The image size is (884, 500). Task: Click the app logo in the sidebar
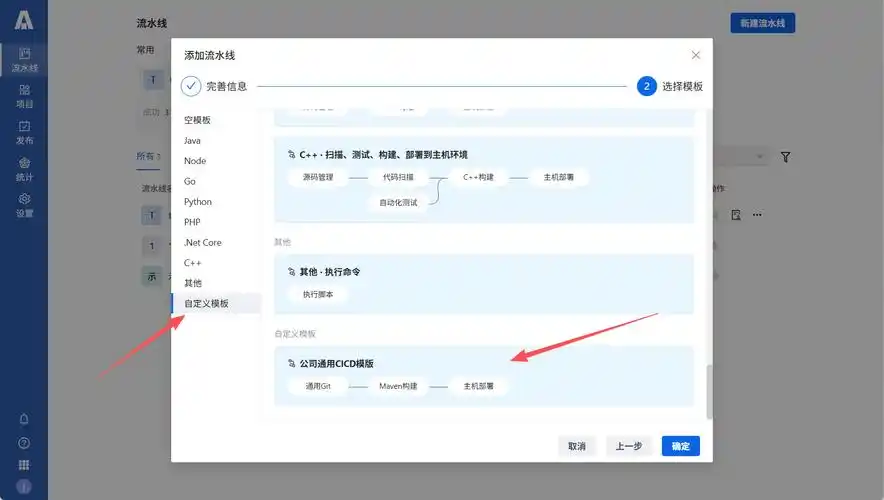coord(24,21)
